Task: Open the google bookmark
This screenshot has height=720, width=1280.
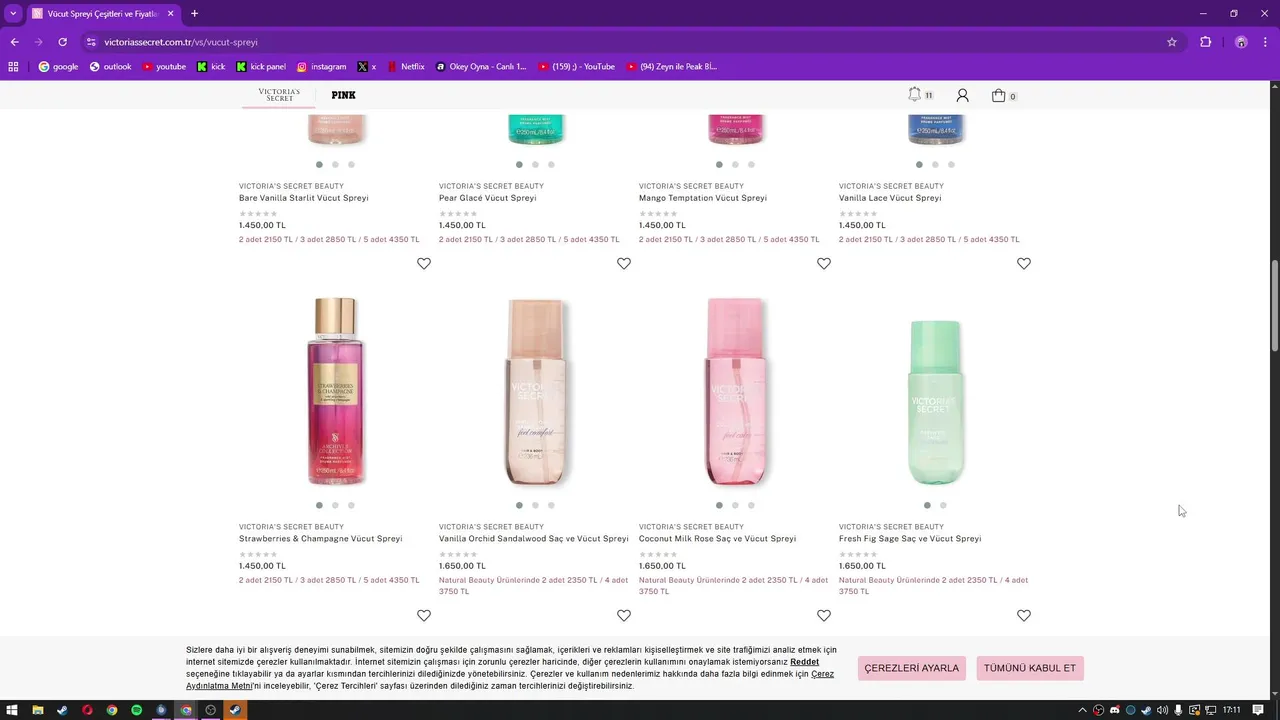Action: [58, 67]
